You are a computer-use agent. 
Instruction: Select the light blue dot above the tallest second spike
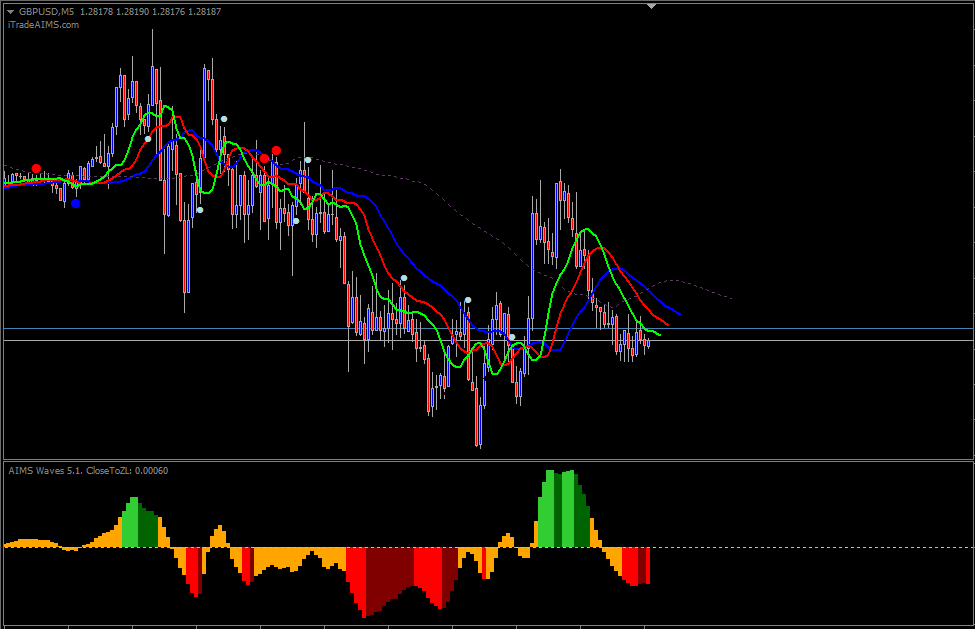(224, 119)
